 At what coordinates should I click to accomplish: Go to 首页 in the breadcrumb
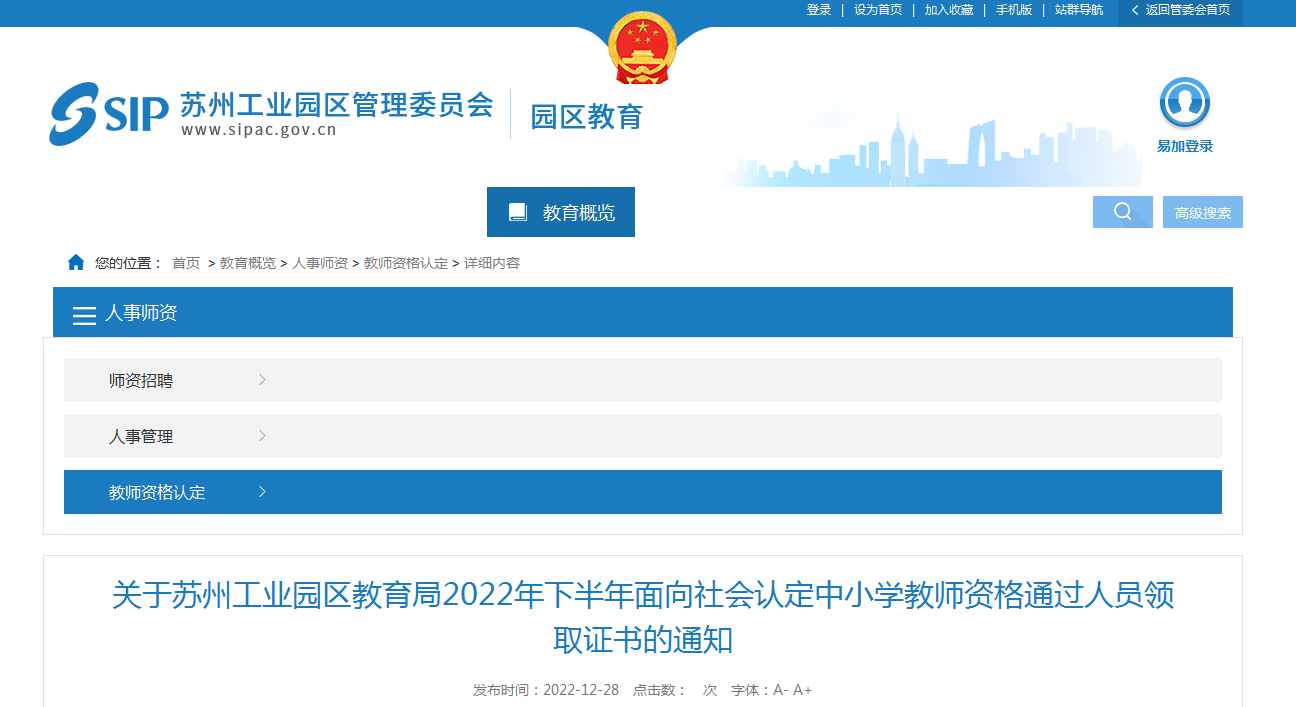(x=186, y=263)
